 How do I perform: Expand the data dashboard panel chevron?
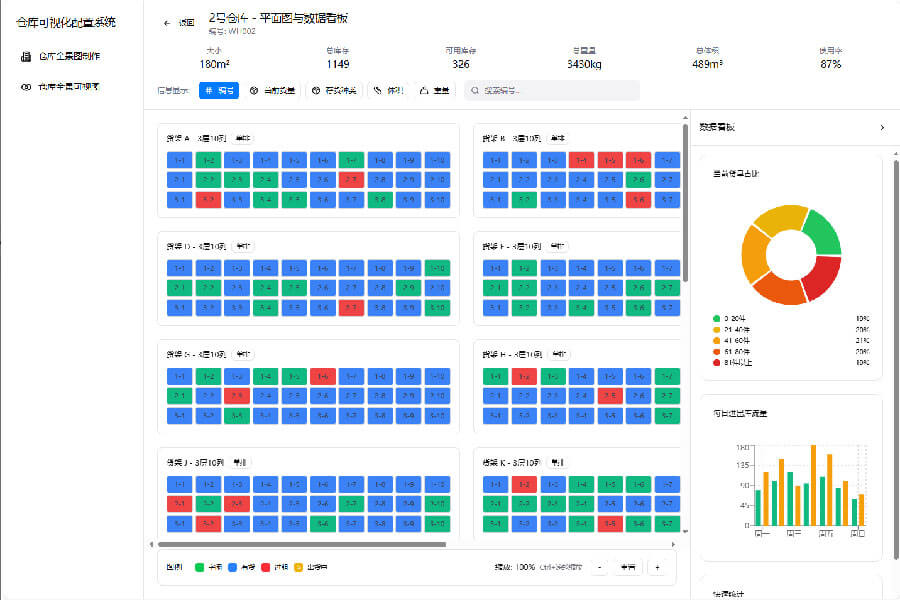(881, 127)
